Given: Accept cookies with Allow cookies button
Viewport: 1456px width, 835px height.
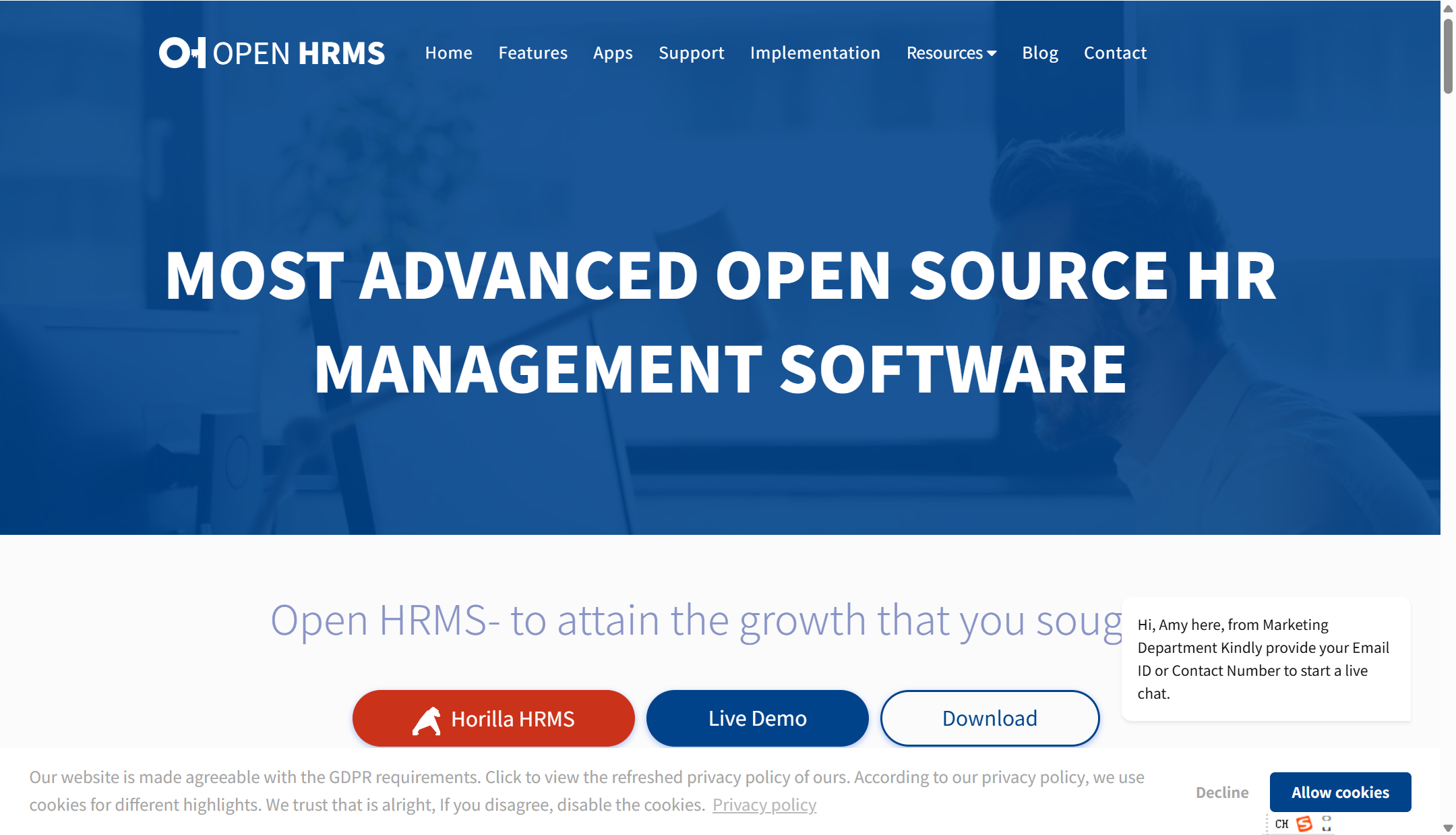Looking at the screenshot, I should (1340, 793).
